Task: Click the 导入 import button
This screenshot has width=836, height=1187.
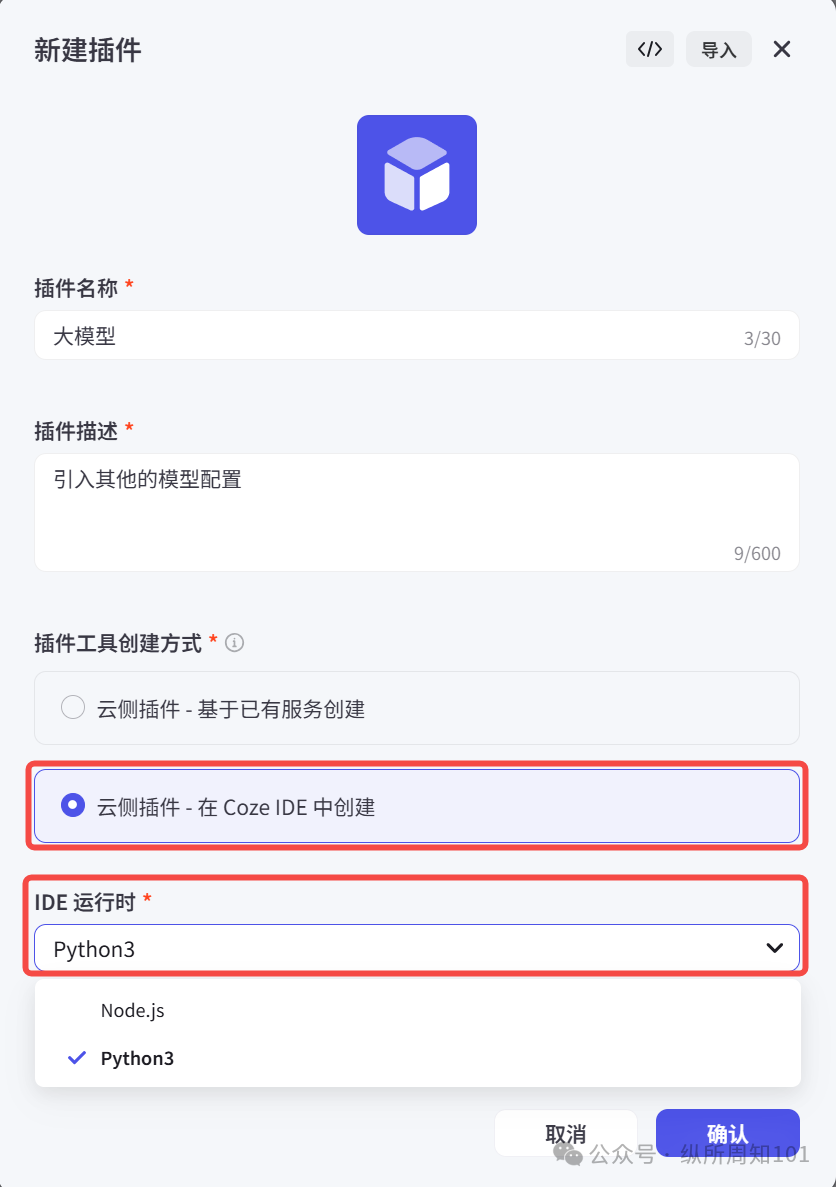Action: coord(718,48)
